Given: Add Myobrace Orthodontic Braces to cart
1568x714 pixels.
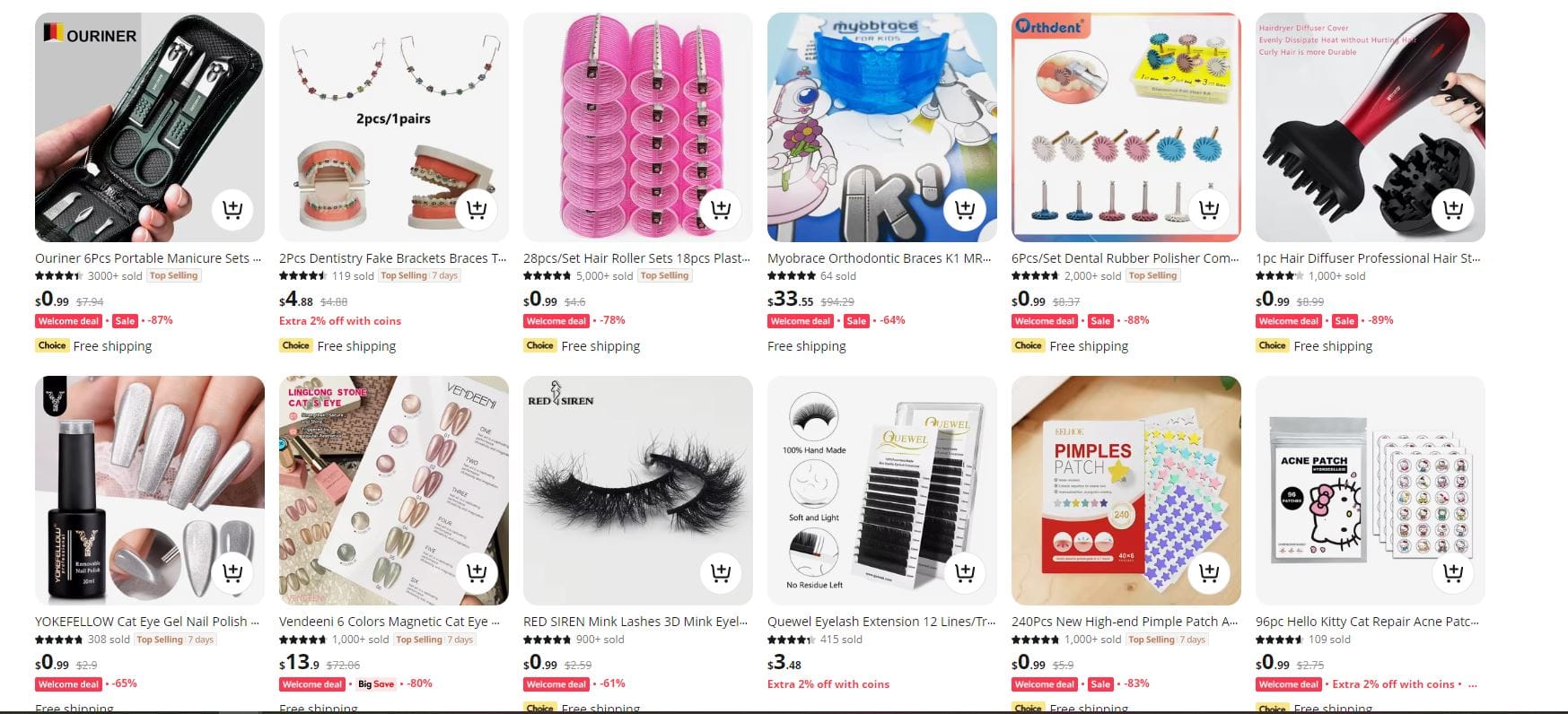Looking at the screenshot, I should pyautogui.click(x=965, y=210).
